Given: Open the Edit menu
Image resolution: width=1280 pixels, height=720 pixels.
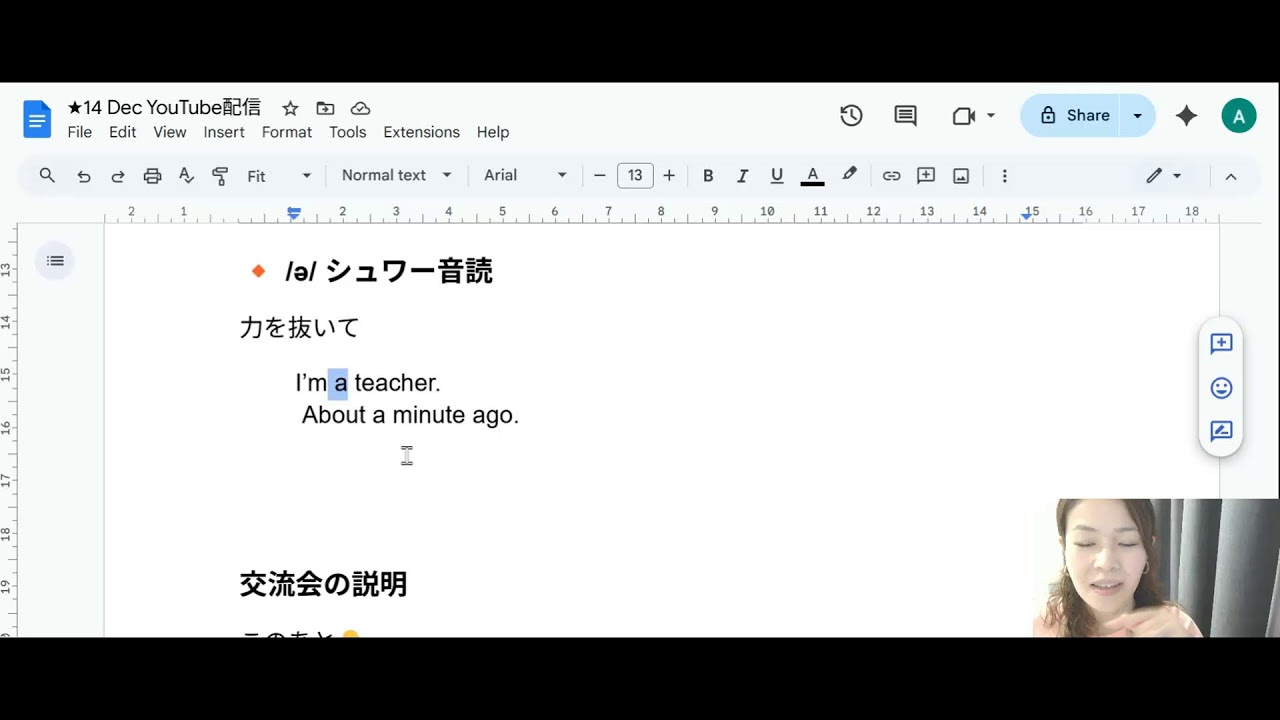Looking at the screenshot, I should [x=122, y=132].
